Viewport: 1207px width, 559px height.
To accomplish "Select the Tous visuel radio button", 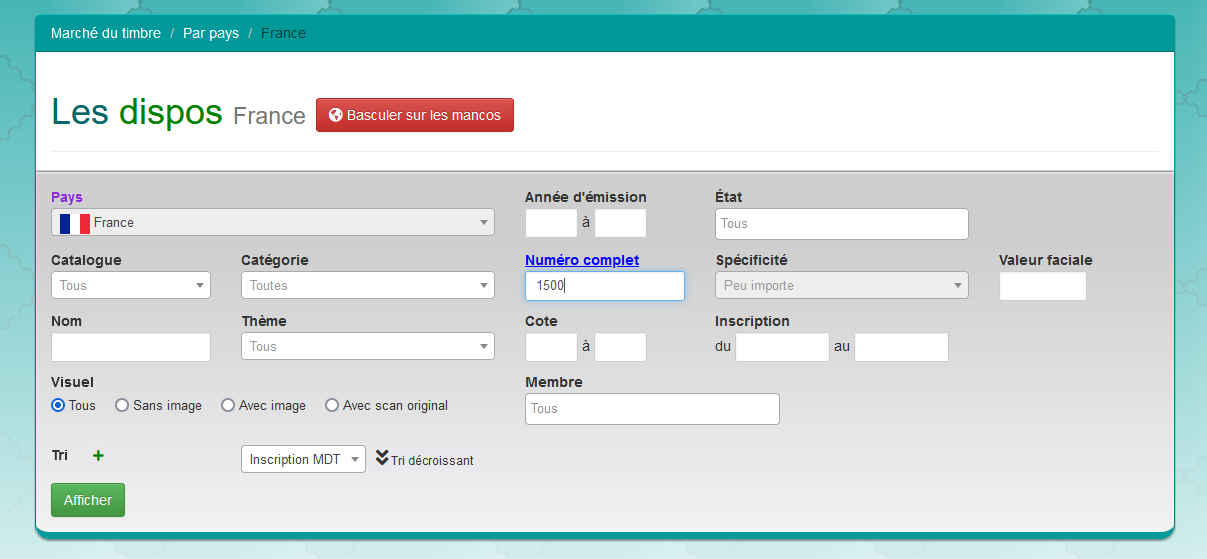I will tap(57, 405).
